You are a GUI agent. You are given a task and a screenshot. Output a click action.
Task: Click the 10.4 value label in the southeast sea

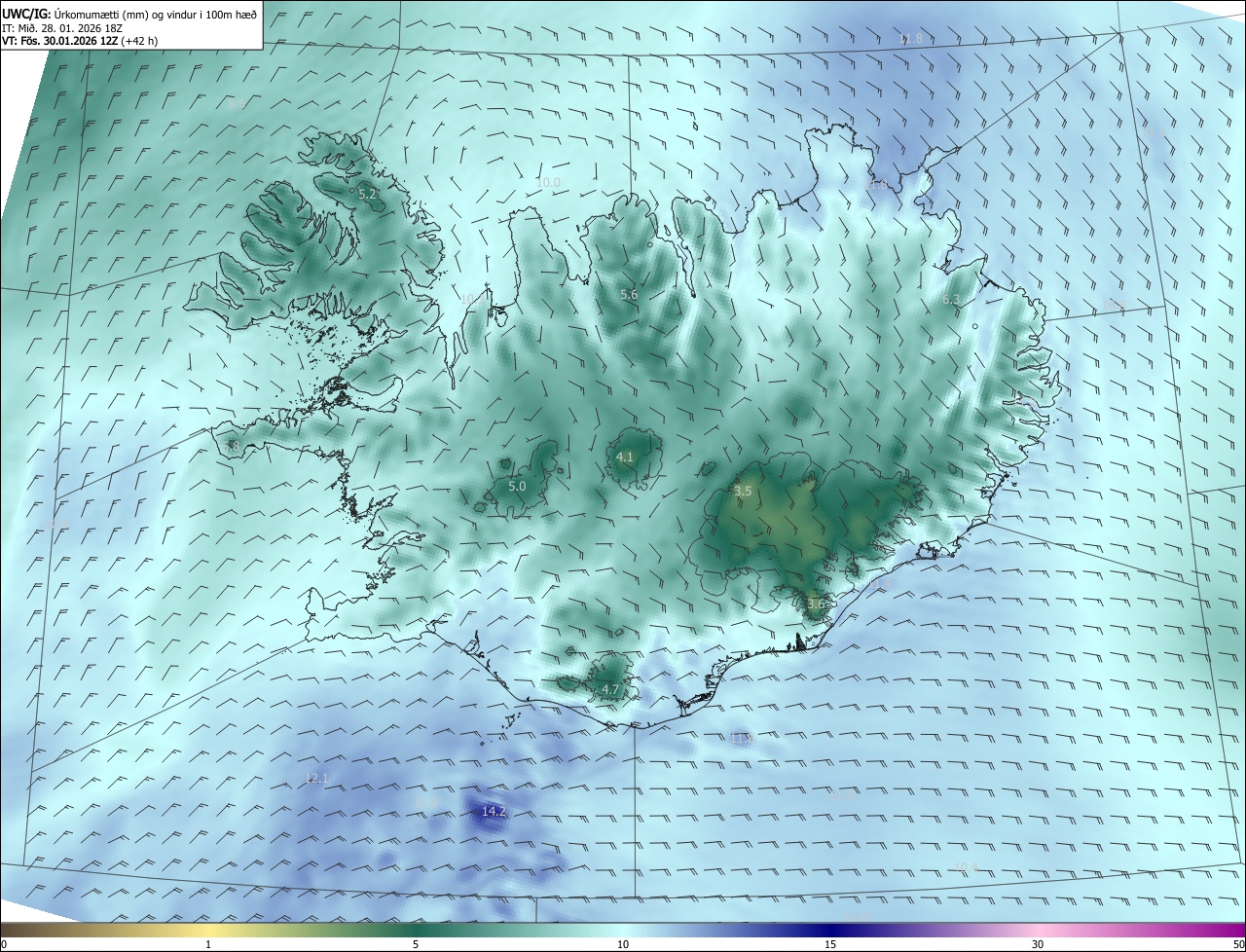coord(966,867)
